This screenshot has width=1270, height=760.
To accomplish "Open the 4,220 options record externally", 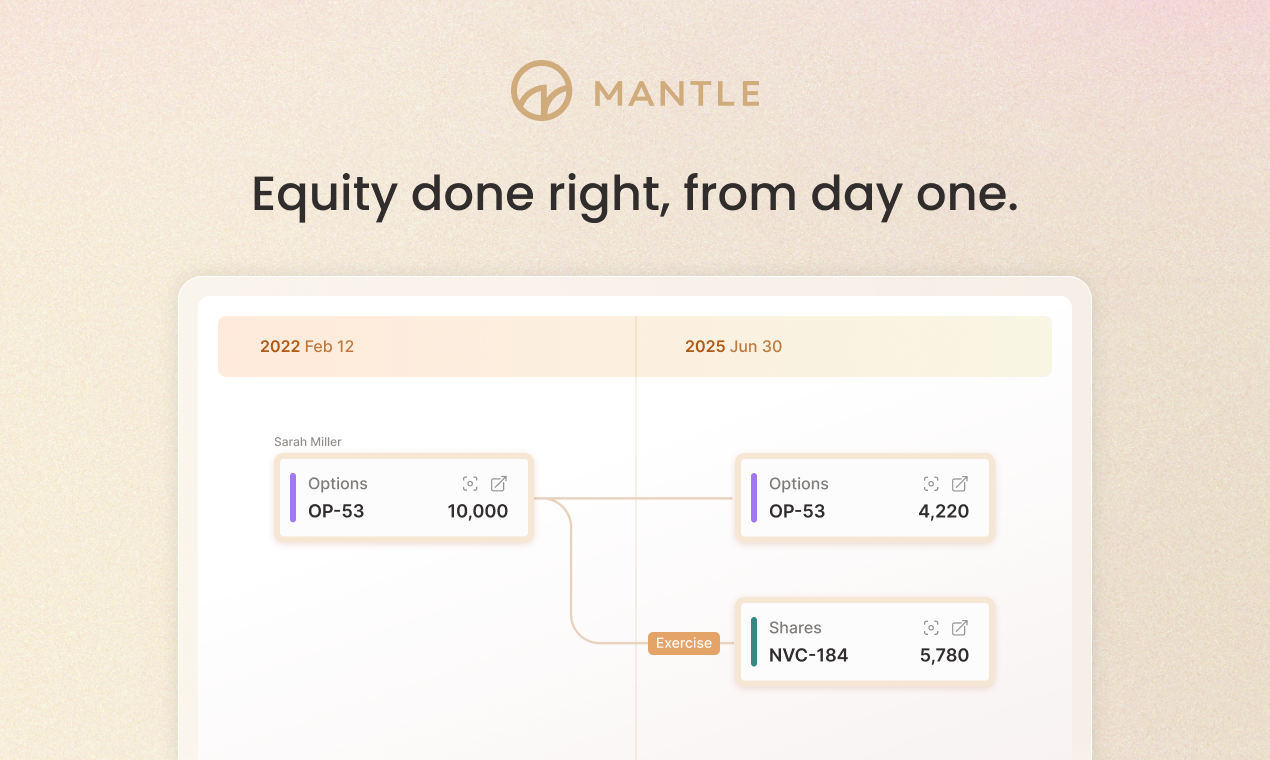I will (x=959, y=483).
